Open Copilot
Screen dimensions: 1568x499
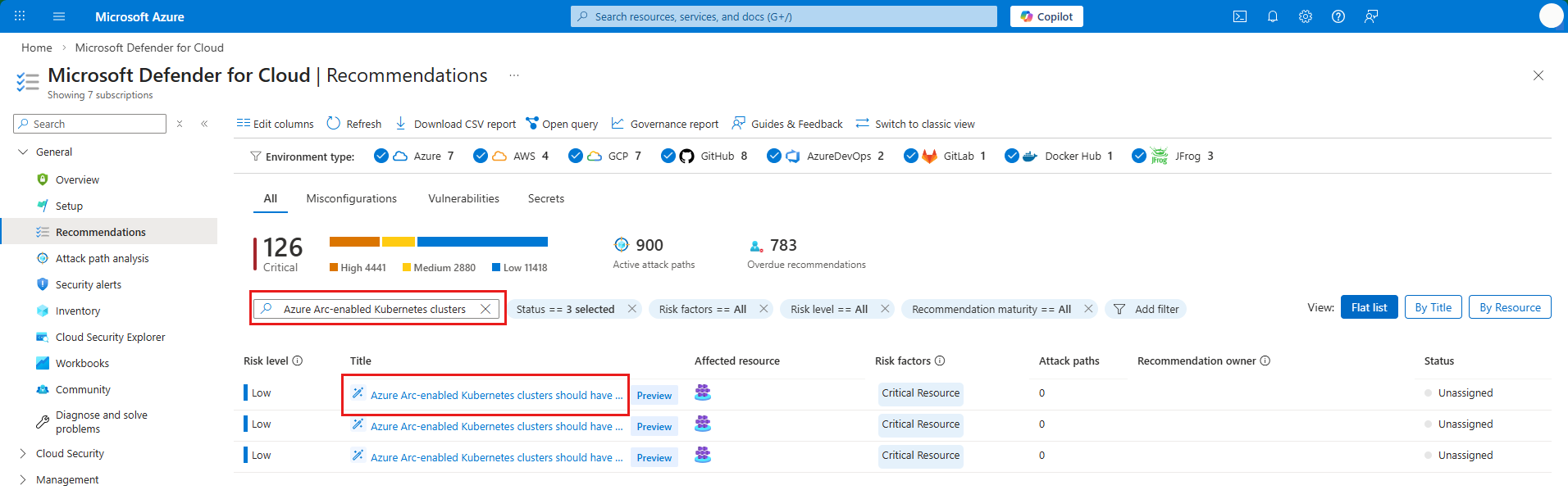click(x=1046, y=16)
